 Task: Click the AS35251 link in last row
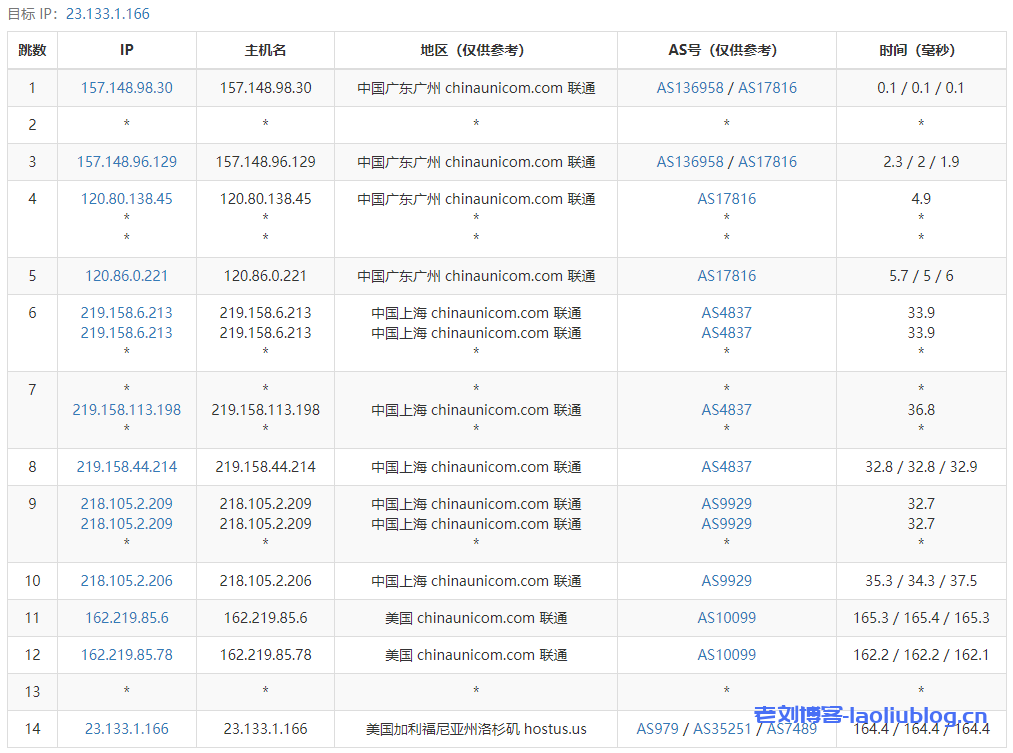pyautogui.click(x=722, y=729)
